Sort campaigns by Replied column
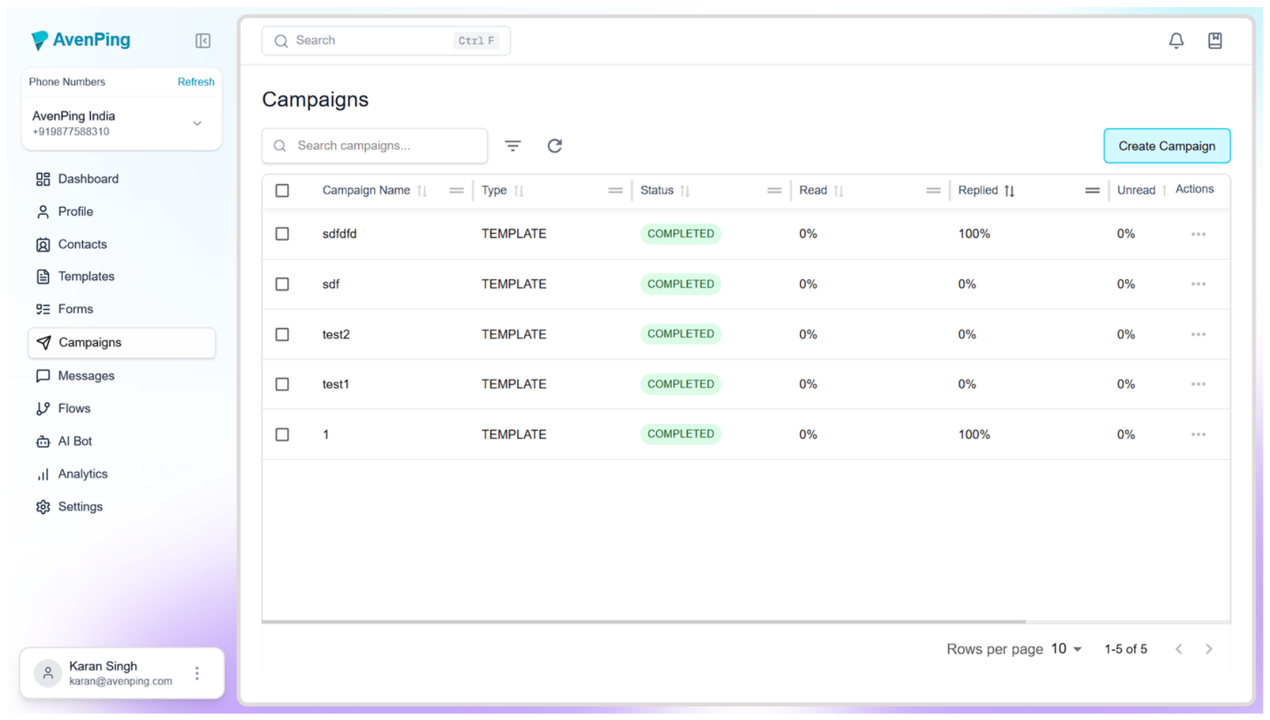 1009,190
